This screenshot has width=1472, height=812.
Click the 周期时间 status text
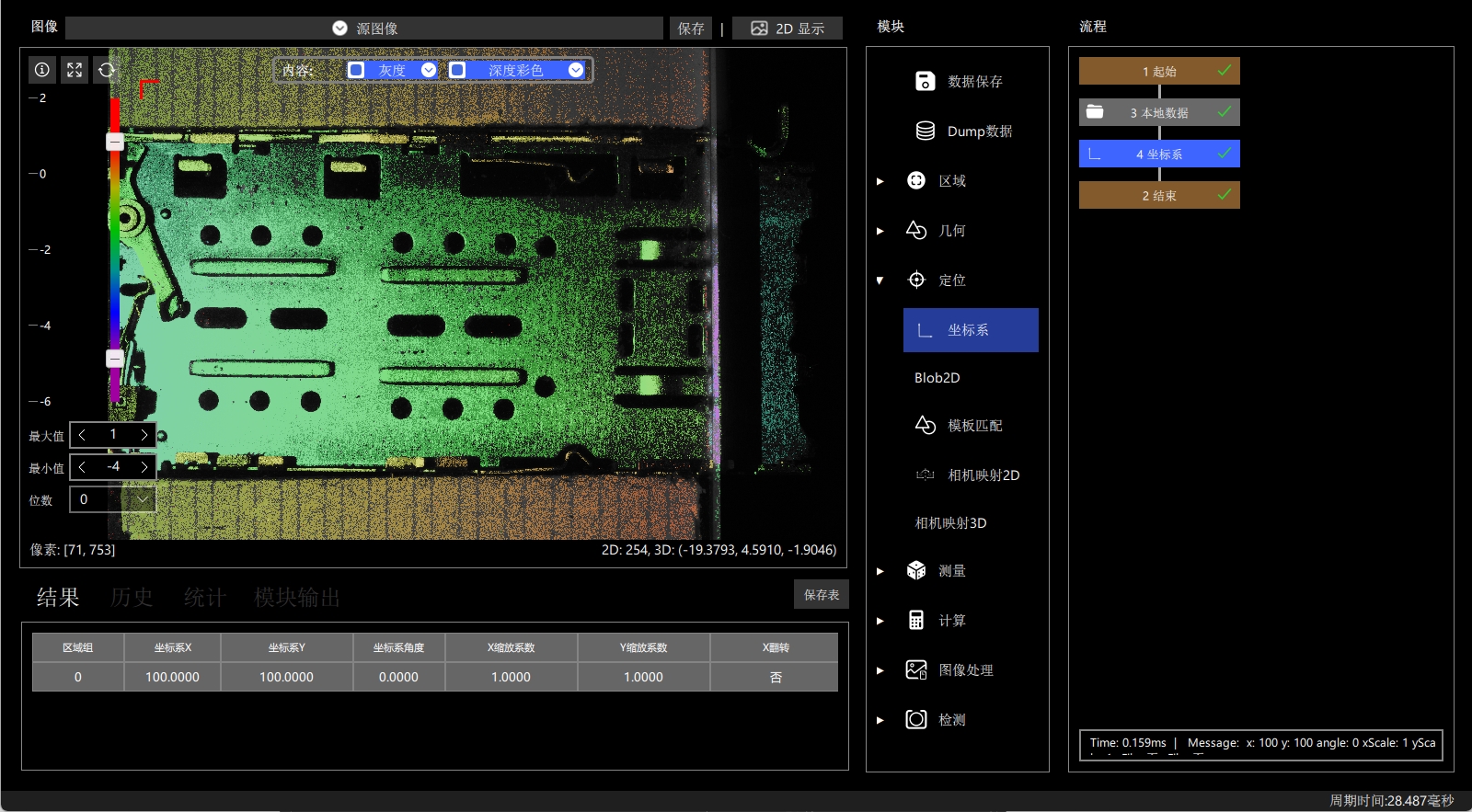click(1391, 801)
